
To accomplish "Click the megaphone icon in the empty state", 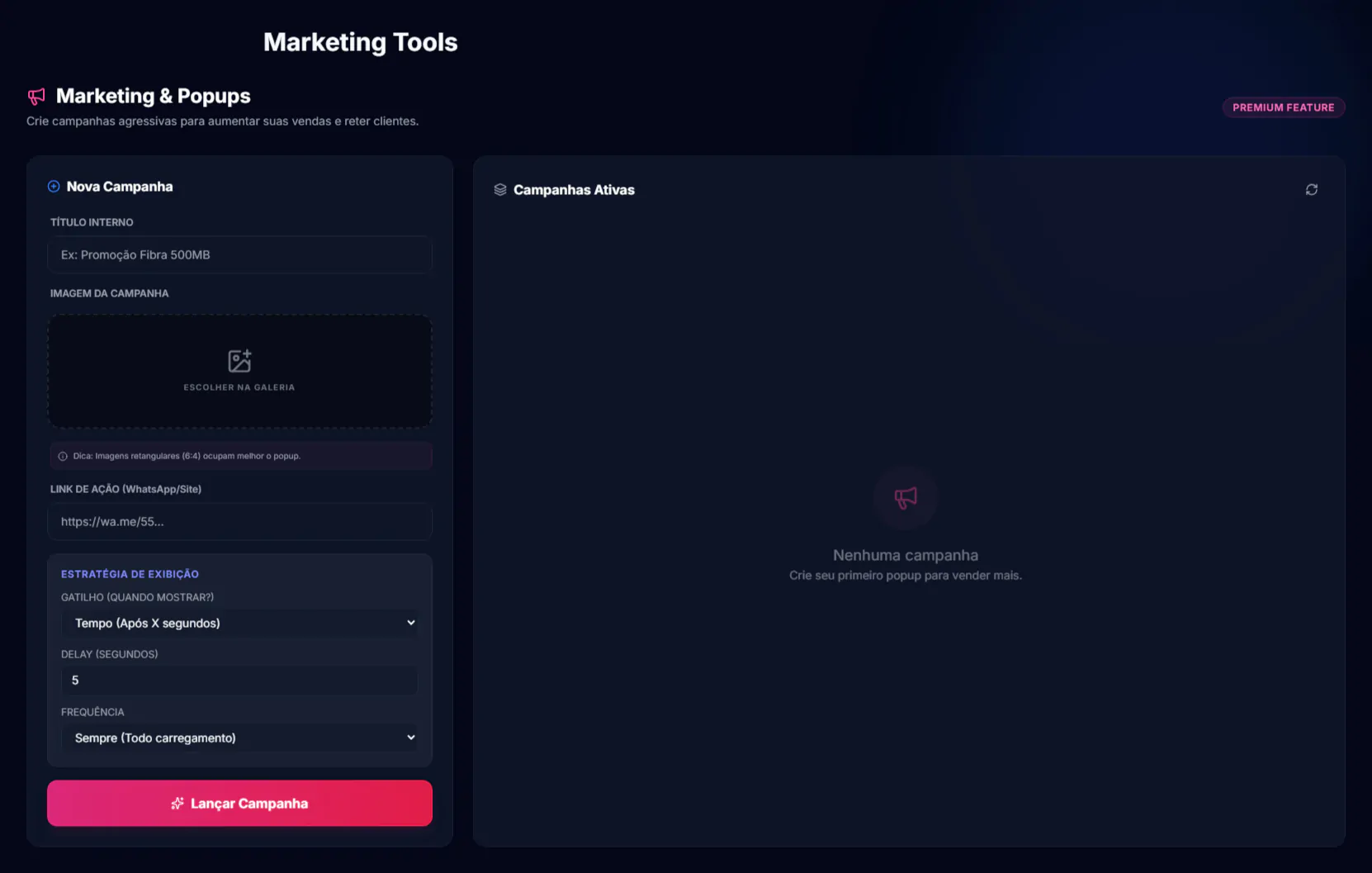I will tap(906, 498).
